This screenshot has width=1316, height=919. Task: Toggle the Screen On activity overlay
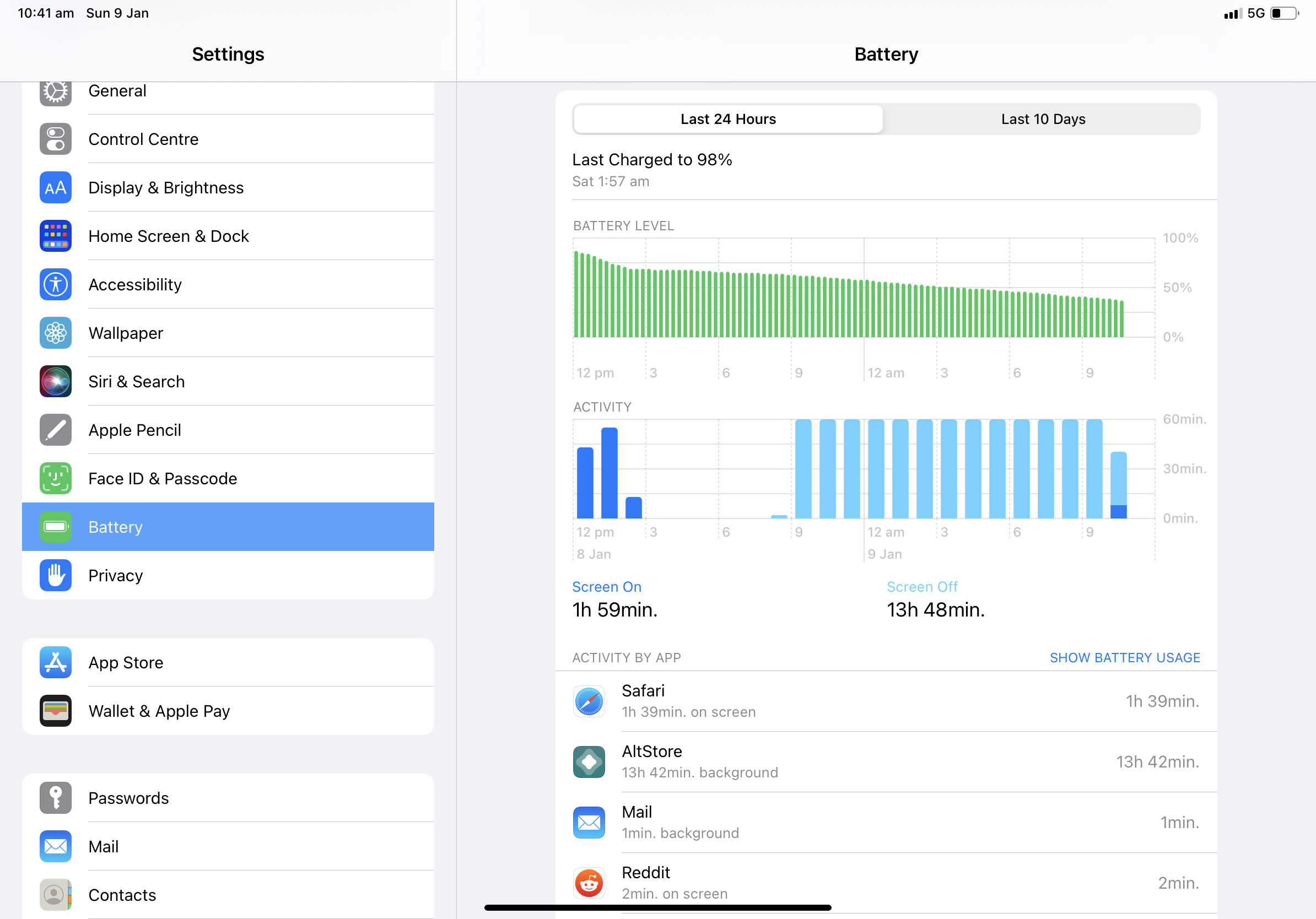[x=606, y=586]
